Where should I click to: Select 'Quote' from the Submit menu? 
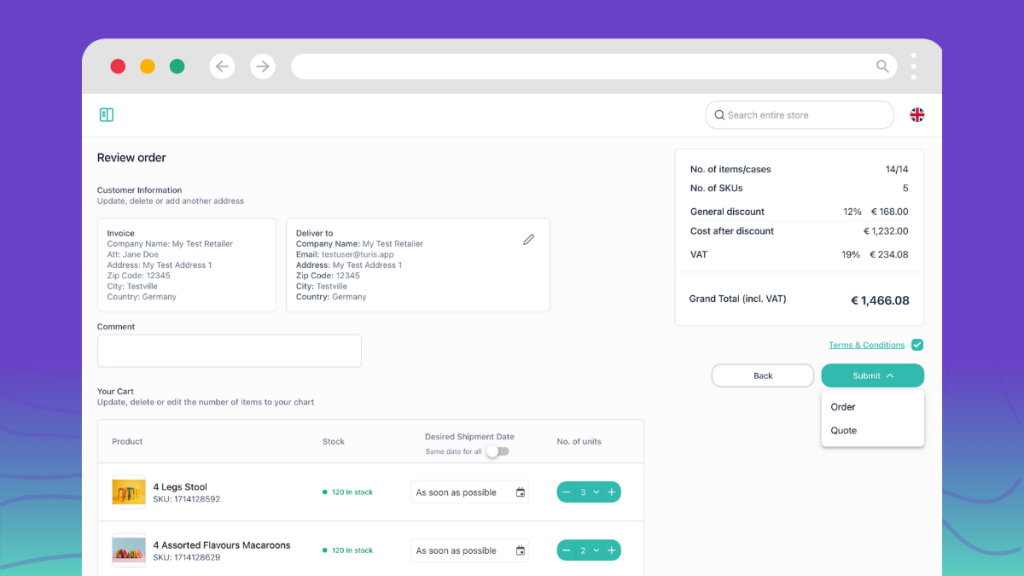tap(843, 430)
